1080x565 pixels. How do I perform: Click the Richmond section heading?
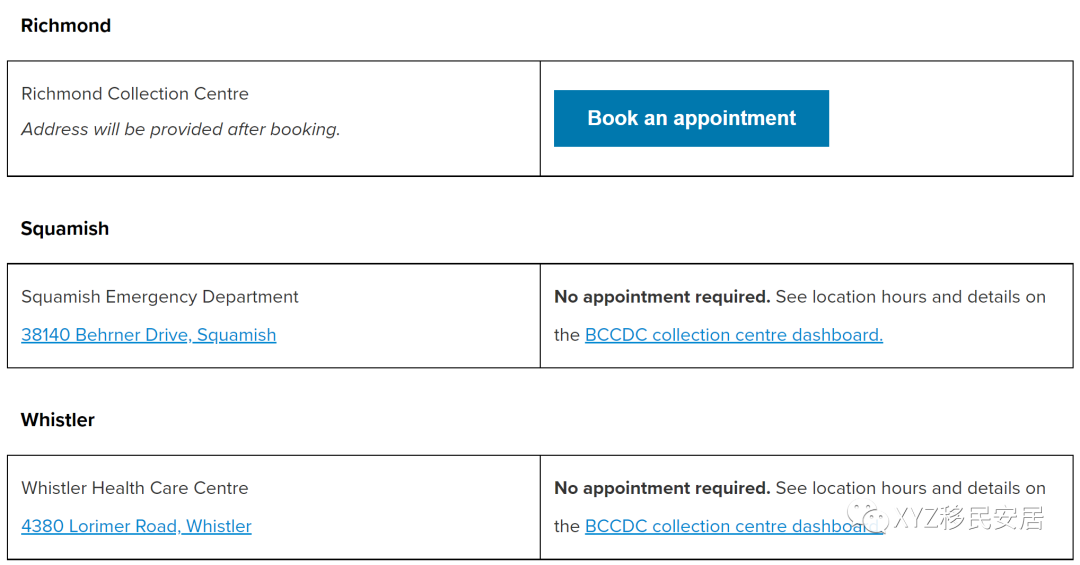tap(66, 26)
